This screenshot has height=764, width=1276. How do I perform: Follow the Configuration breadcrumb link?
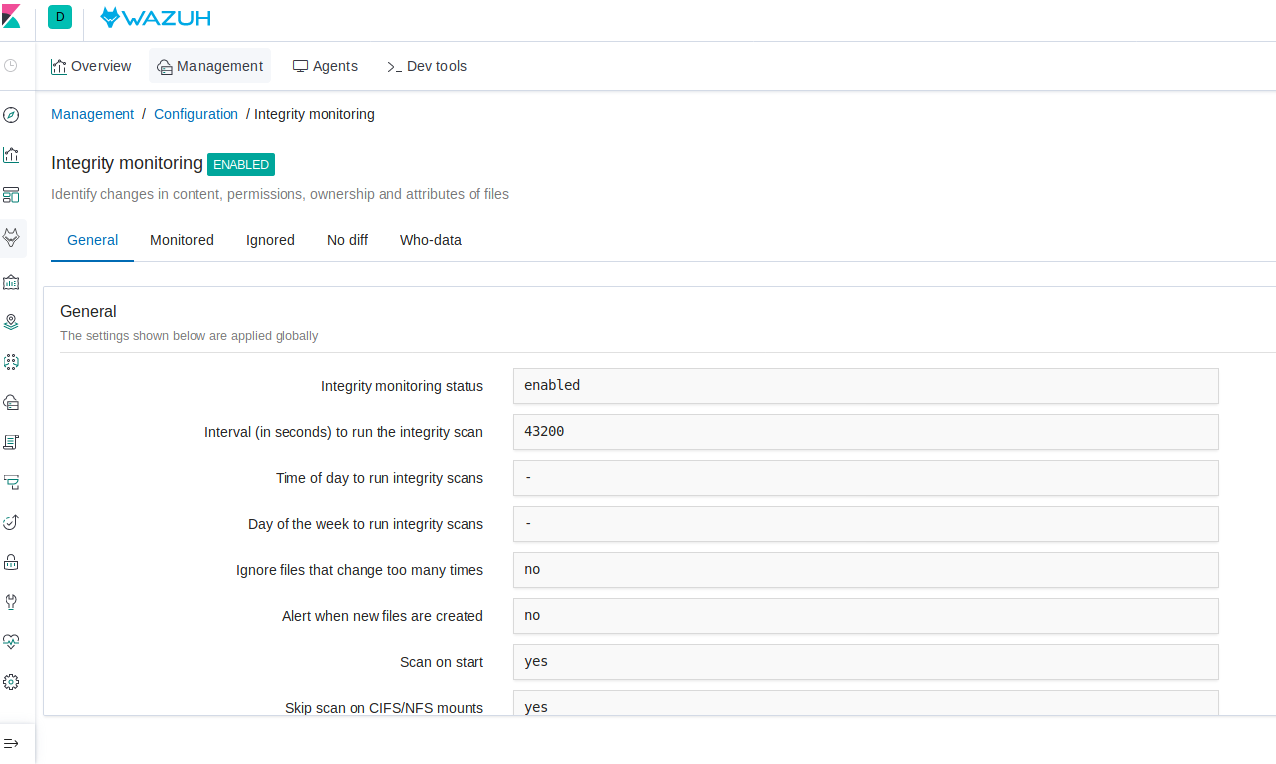[x=195, y=114]
